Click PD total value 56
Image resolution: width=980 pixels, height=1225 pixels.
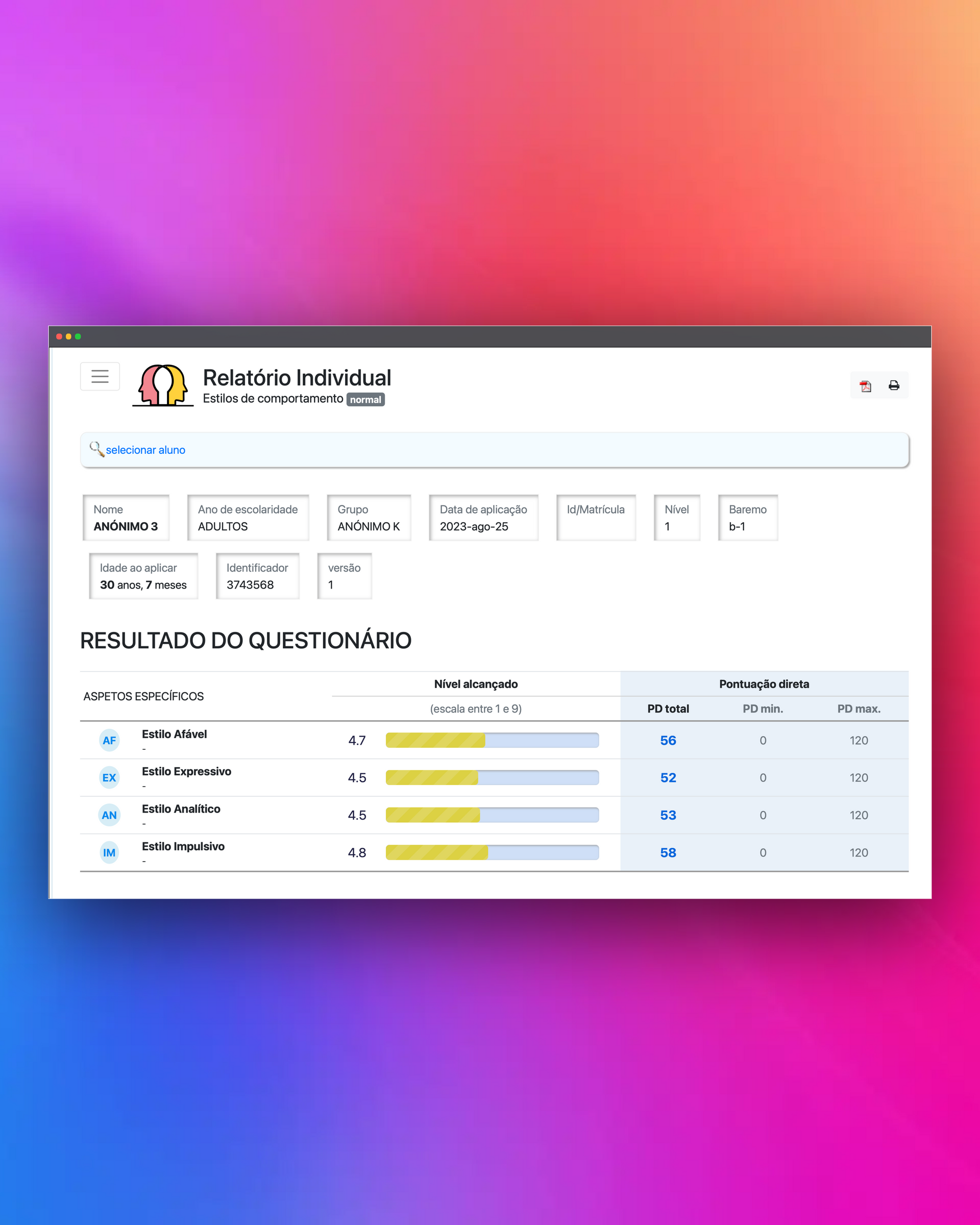(x=668, y=740)
